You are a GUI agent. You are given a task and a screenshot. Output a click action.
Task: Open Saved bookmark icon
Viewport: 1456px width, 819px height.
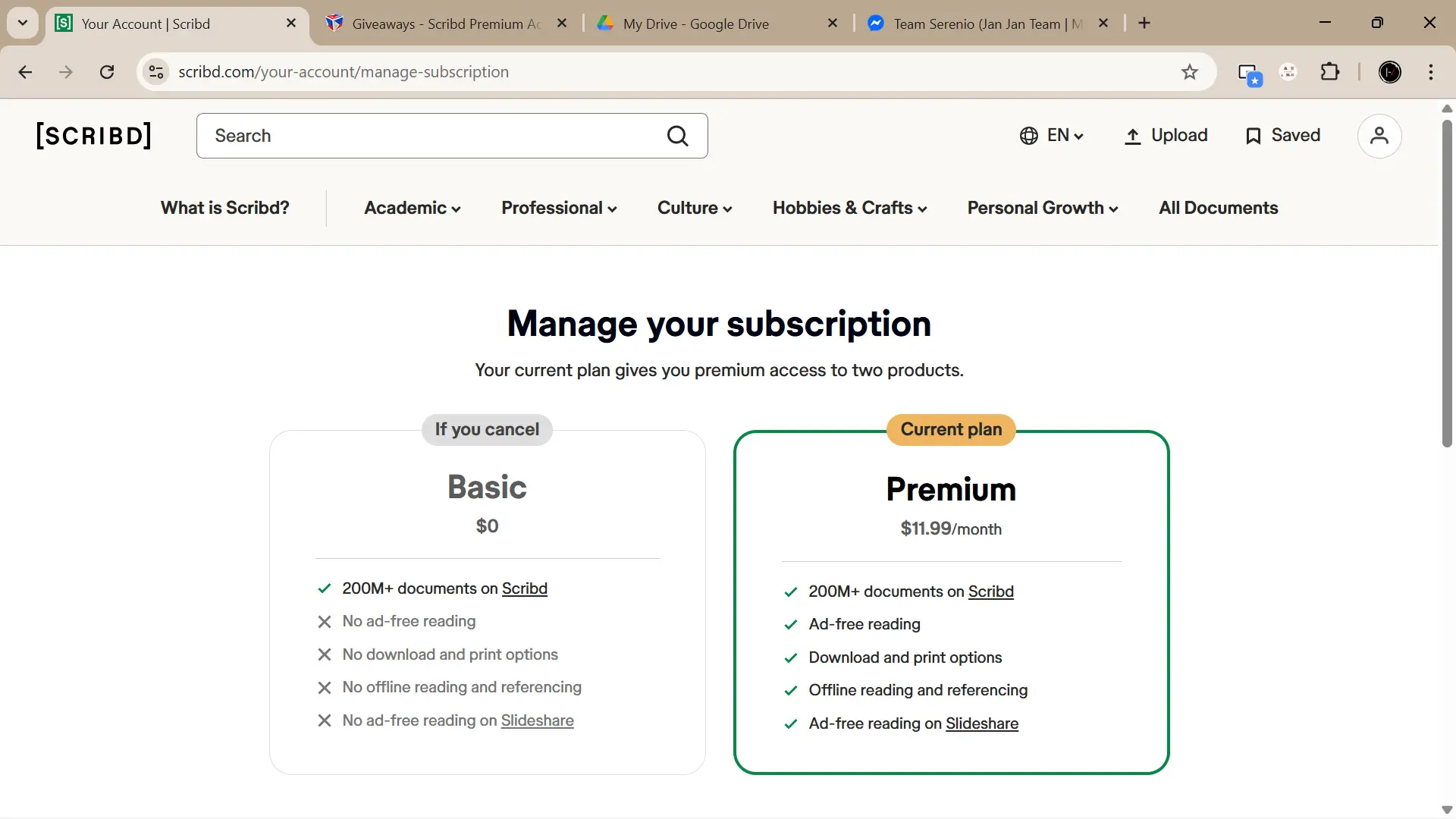pos(1253,136)
